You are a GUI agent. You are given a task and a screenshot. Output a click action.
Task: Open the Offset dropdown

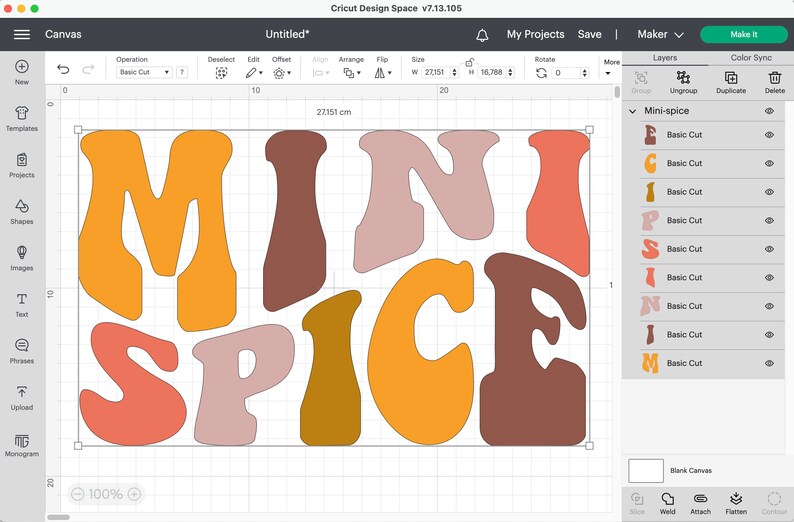point(282,73)
